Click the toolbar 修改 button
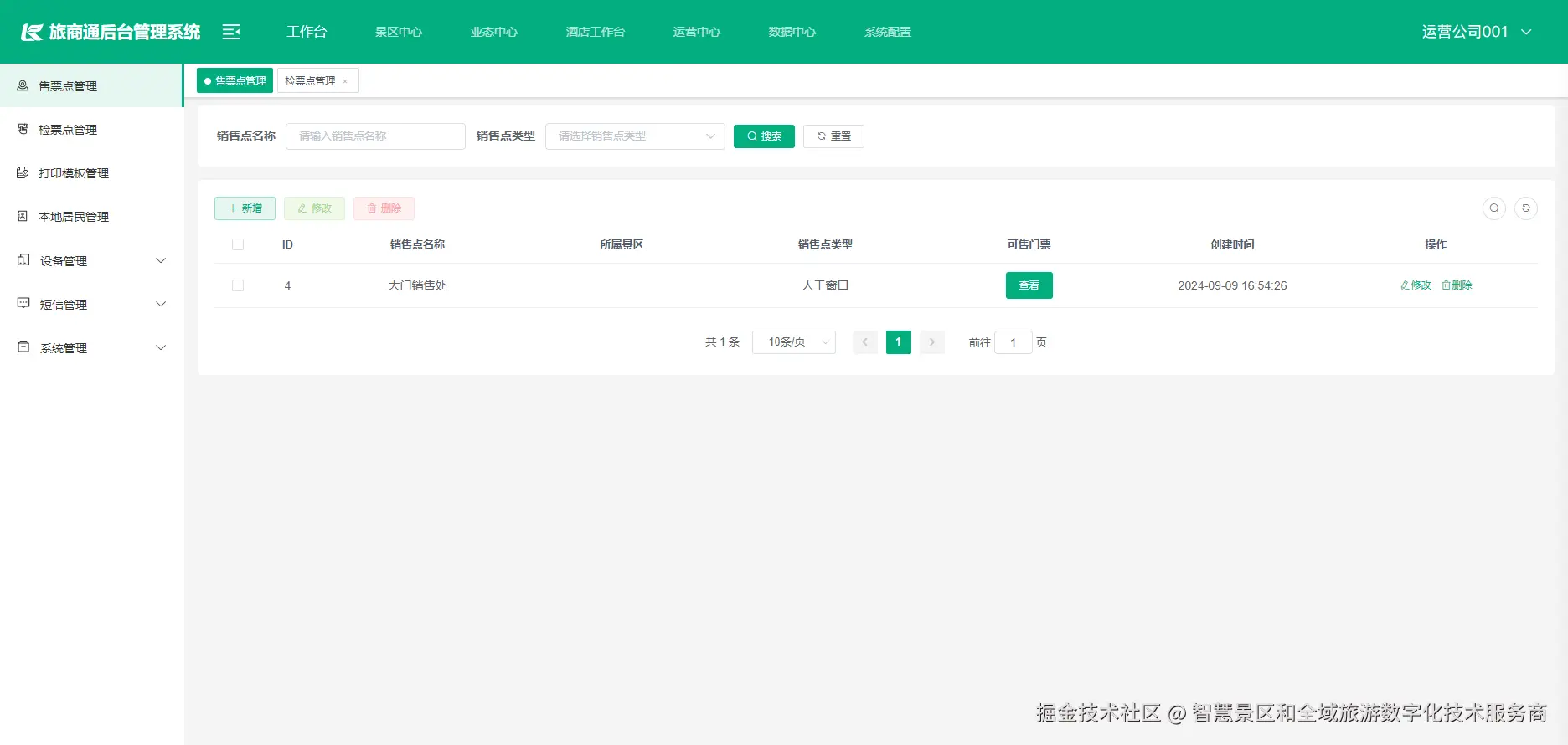1568x745 pixels. (314, 208)
